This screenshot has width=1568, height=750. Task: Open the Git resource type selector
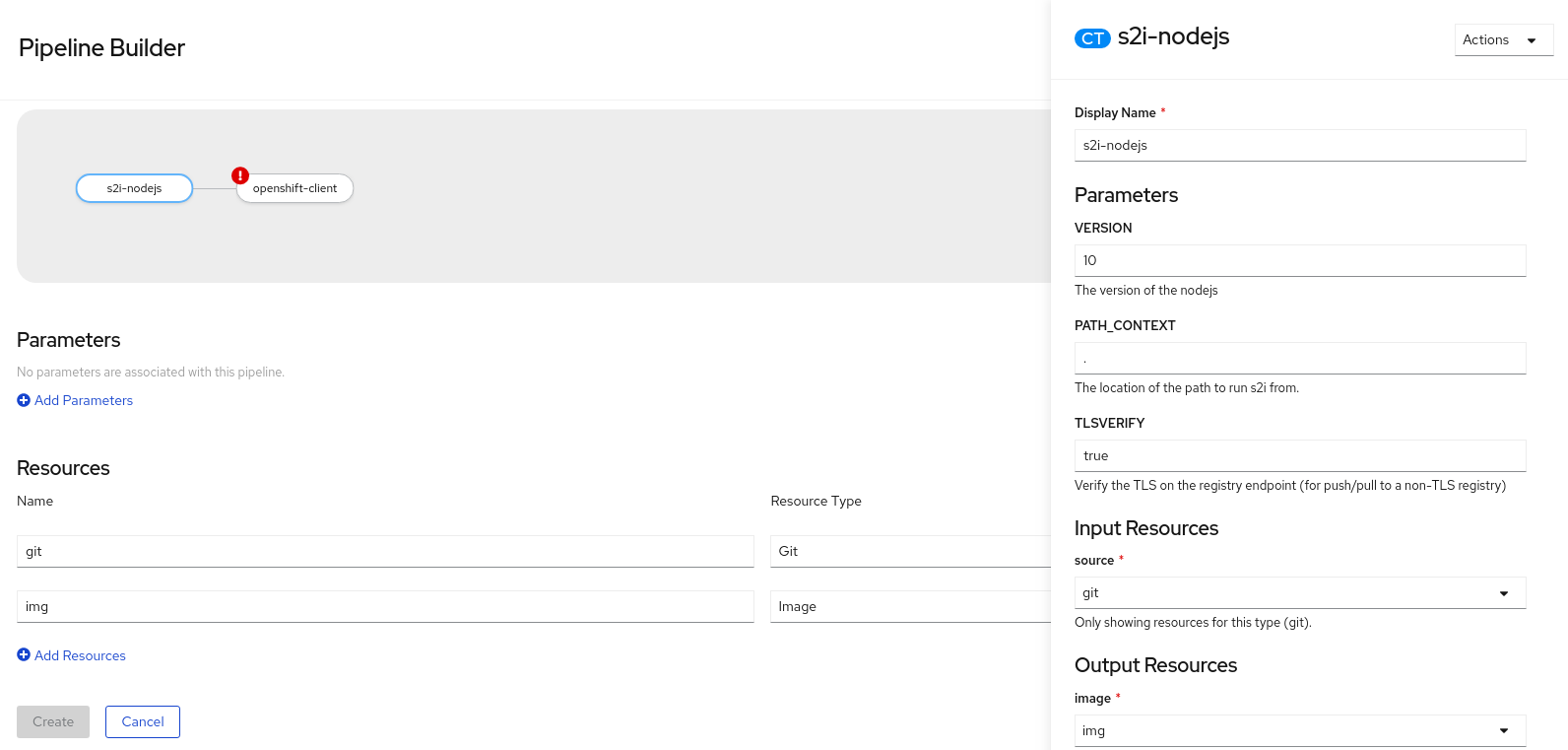pyautogui.click(x=909, y=552)
